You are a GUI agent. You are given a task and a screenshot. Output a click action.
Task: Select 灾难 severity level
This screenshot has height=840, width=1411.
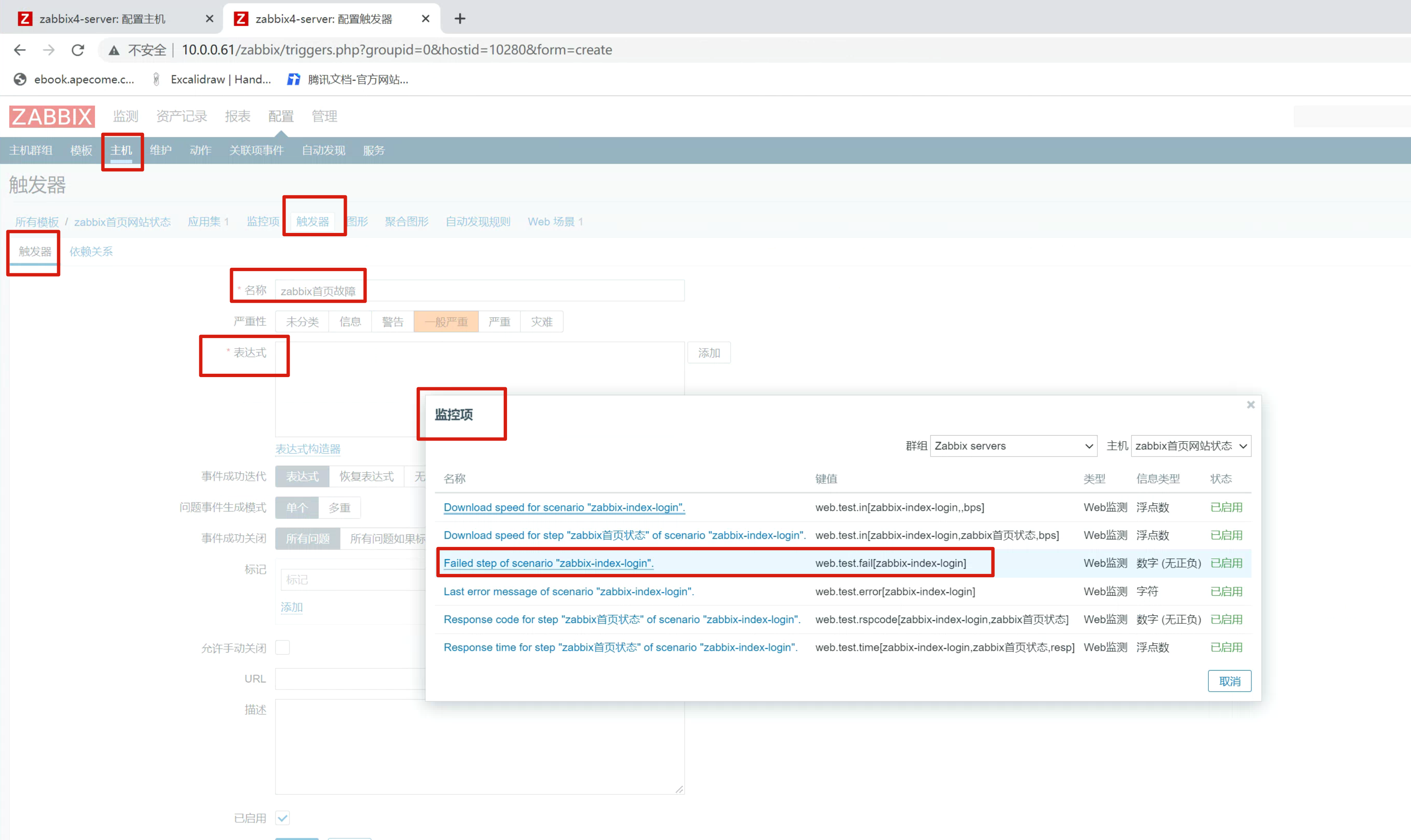point(541,322)
